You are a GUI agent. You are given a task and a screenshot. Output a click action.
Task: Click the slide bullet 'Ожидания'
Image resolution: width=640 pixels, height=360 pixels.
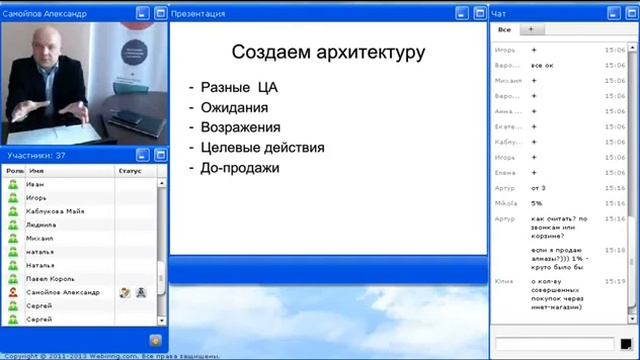click(x=234, y=108)
